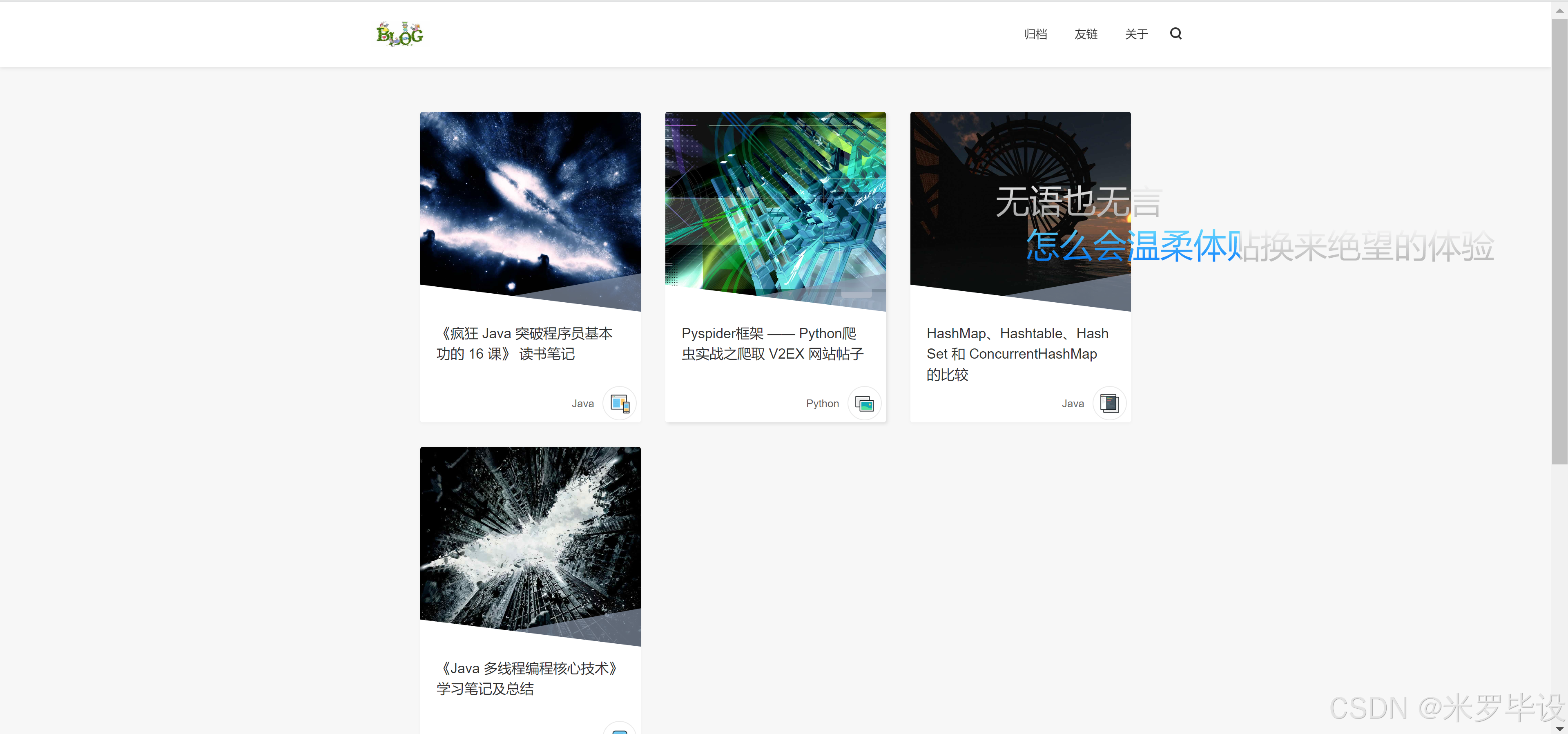Click the circular icon on the Java multithreading card
The height and width of the screenshot is (734, 1568).
pos(619,730)
